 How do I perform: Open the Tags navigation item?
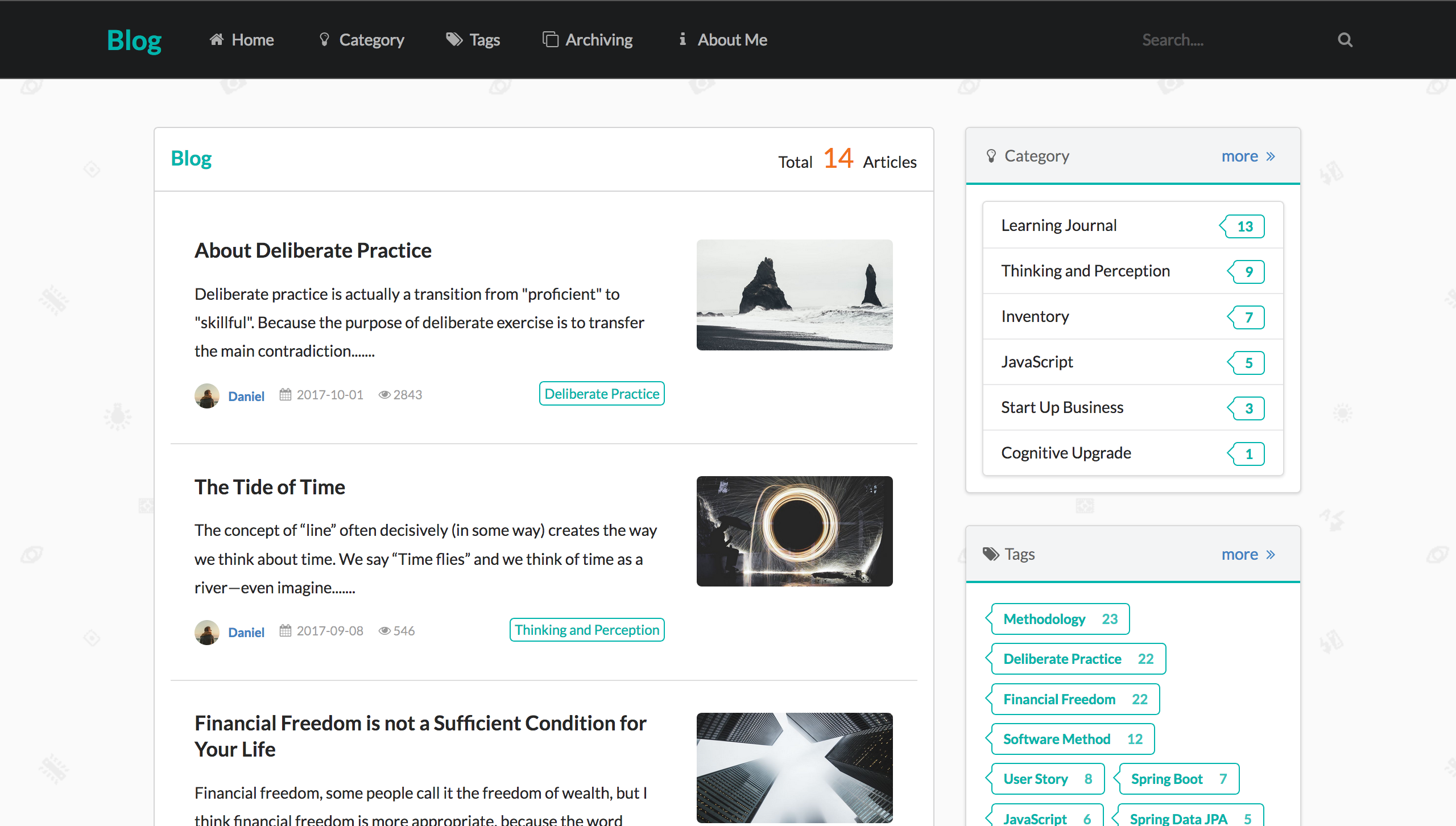click(473, 40)
